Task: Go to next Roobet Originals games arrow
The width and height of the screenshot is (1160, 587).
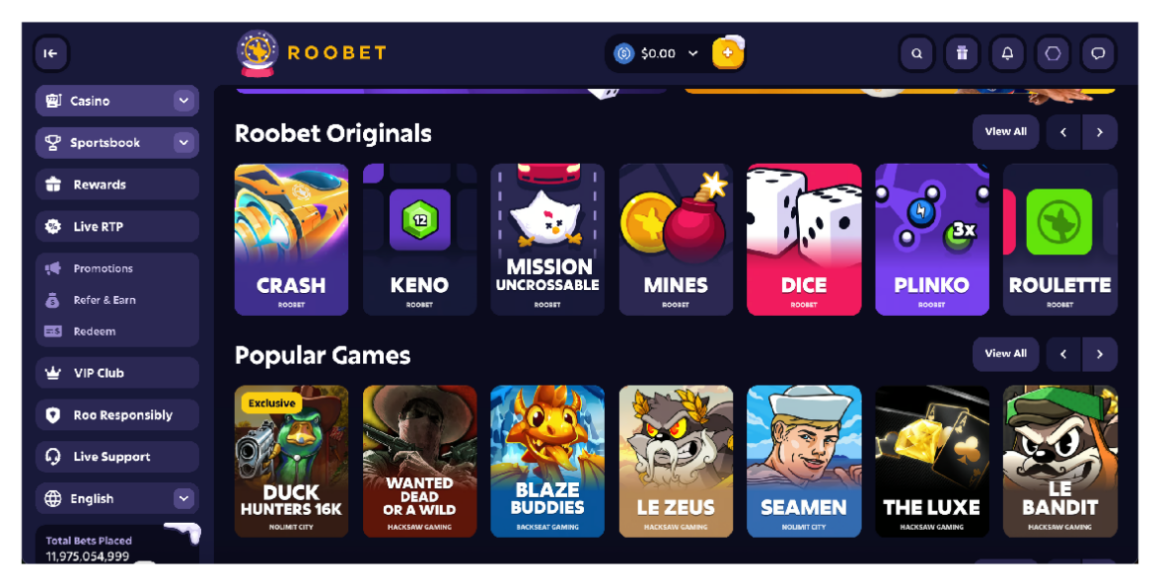Action: pyautogui.click(x=1099, y=132)
